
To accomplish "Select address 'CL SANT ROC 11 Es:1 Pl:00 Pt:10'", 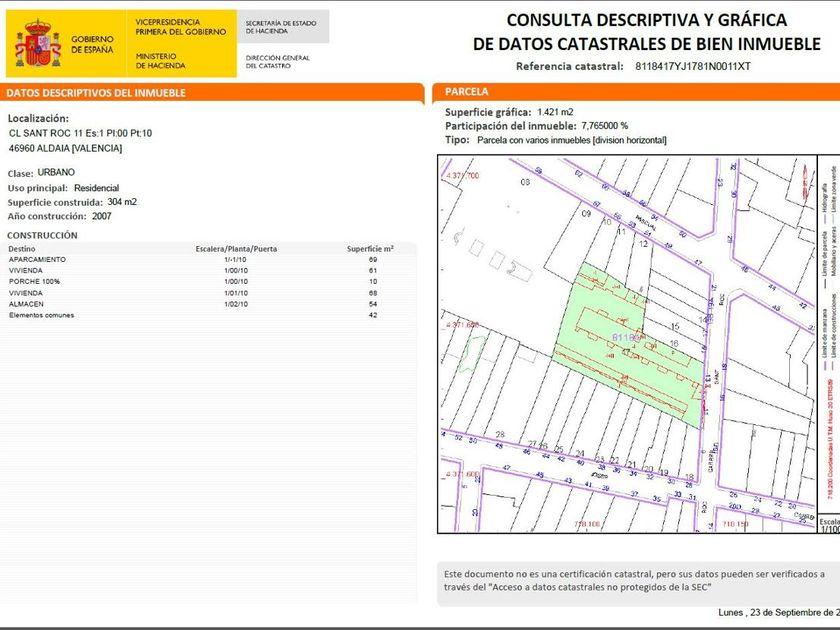I will coord(80,133).
